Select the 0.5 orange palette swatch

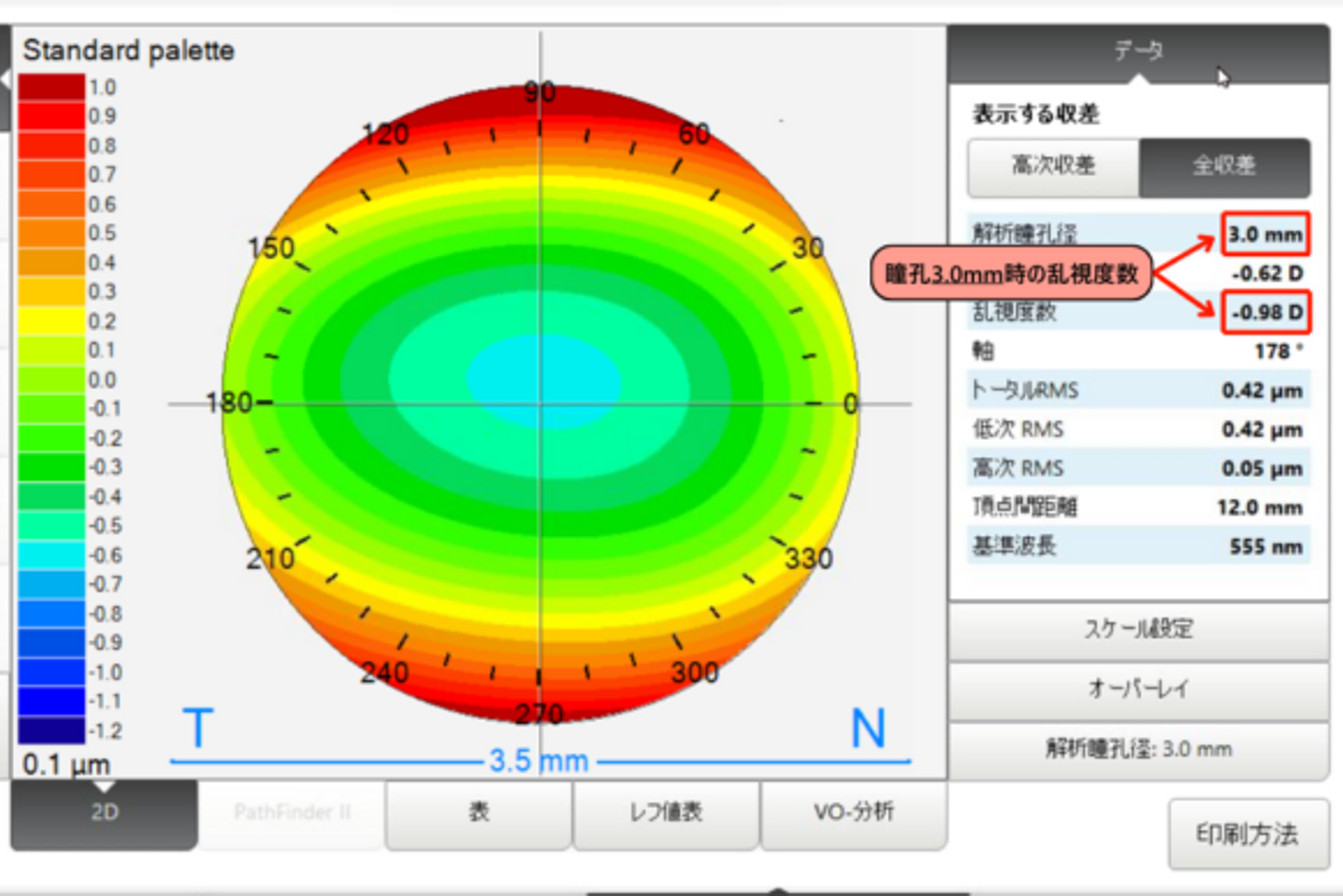coord(52,233)
